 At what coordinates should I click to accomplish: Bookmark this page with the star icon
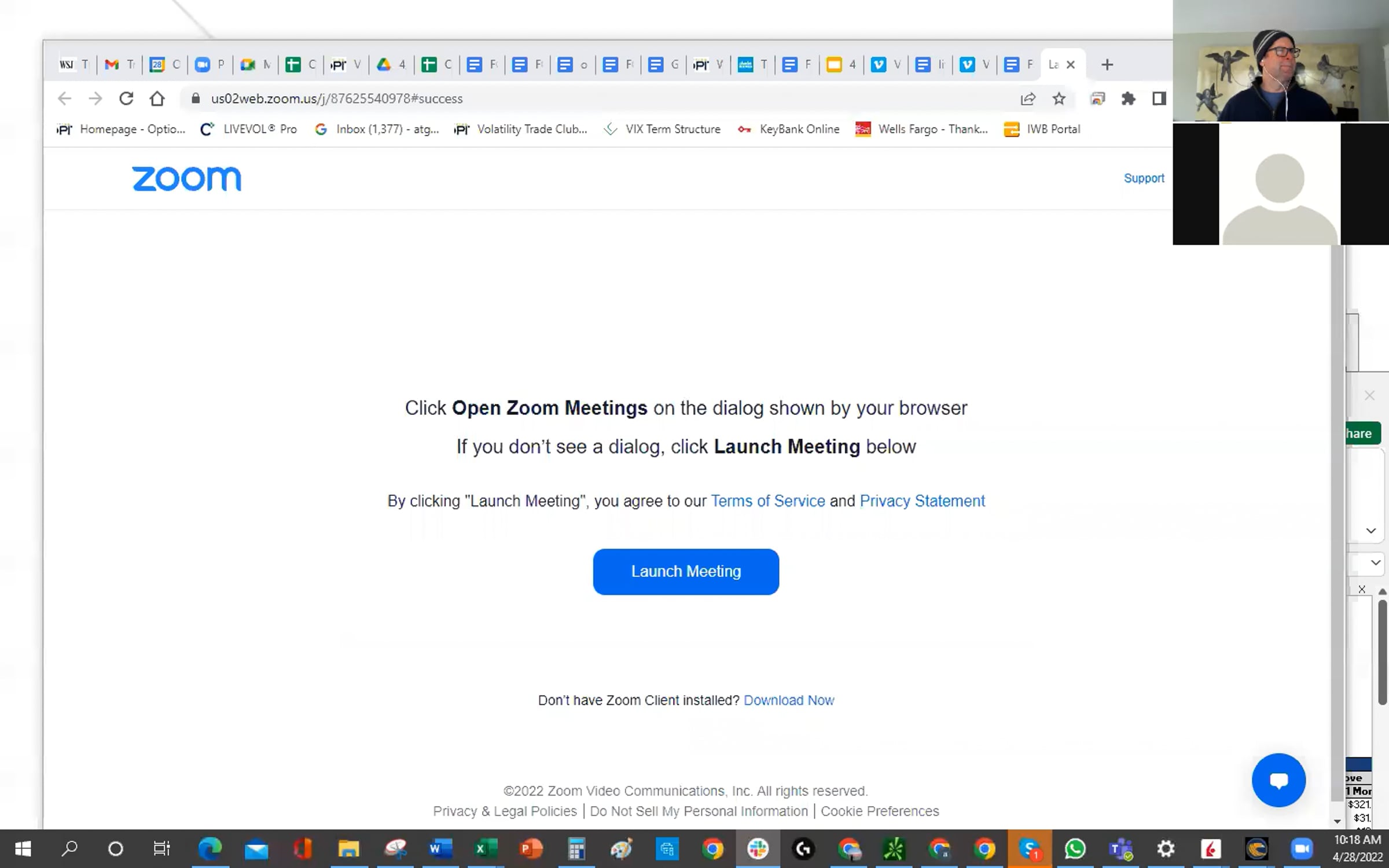(1059, 99)
